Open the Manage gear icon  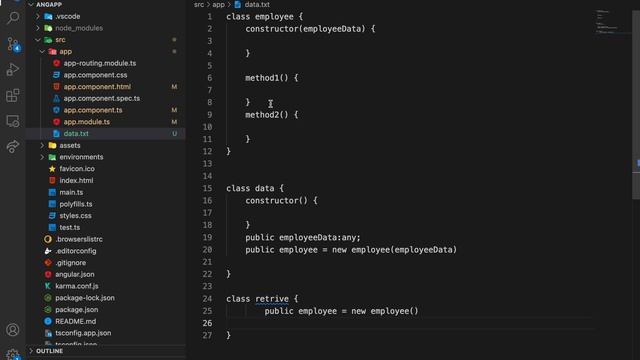(13, 355)
